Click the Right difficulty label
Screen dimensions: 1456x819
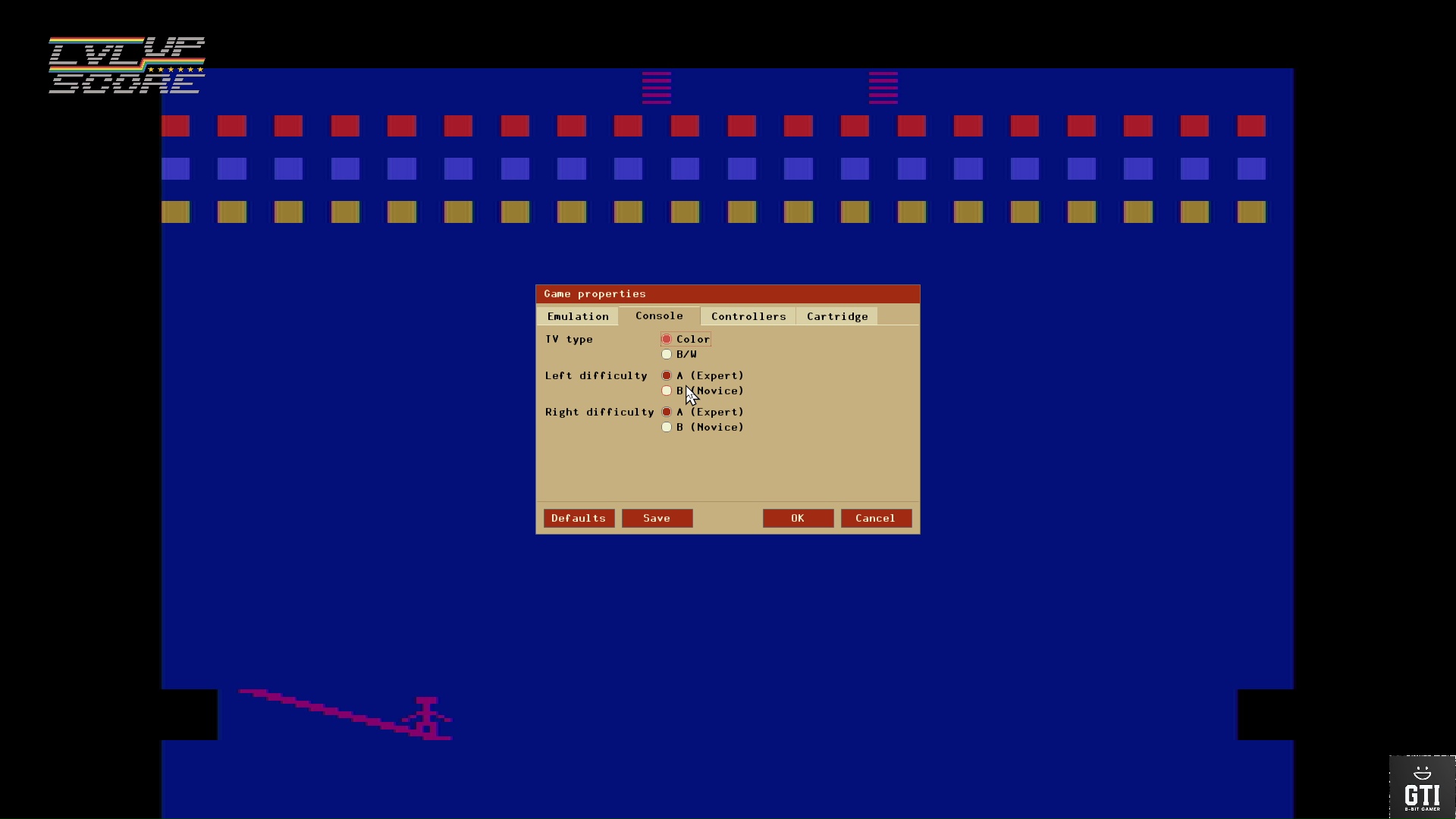click(x=599, y=412)
